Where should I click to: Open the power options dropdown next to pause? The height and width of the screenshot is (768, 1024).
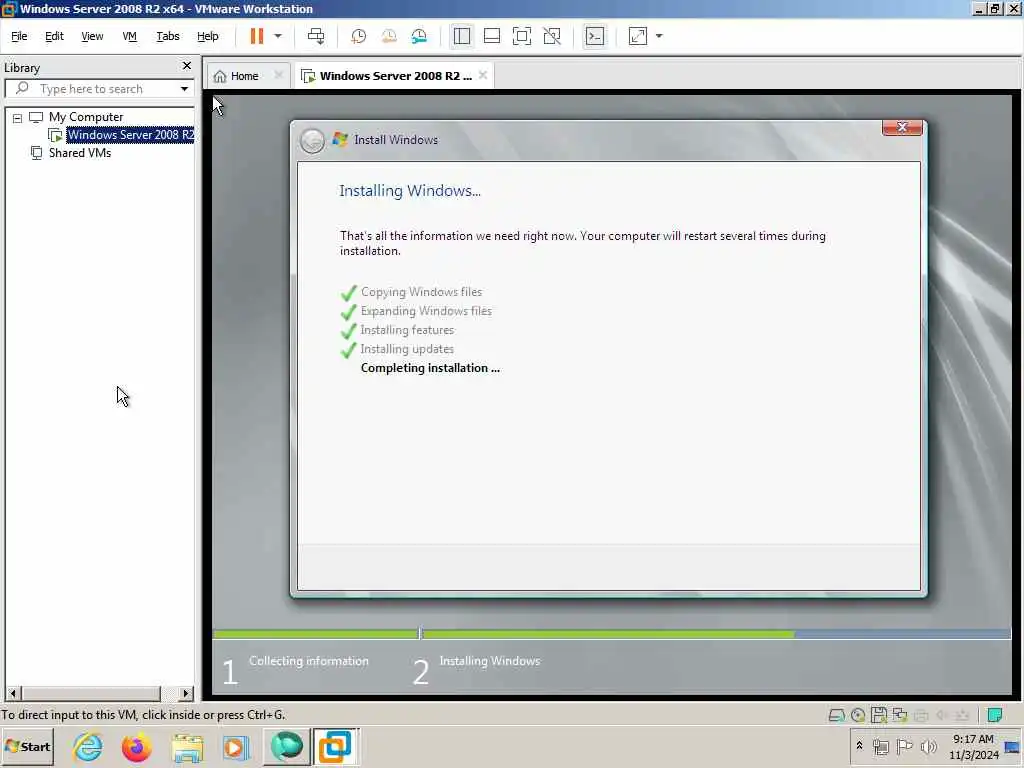pos(278,36)
